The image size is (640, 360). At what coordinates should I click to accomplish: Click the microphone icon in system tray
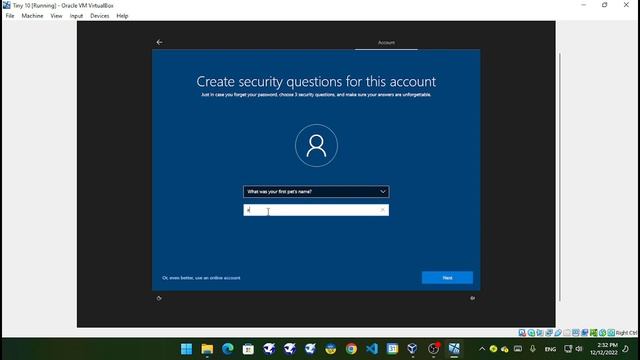pos(533,349)
